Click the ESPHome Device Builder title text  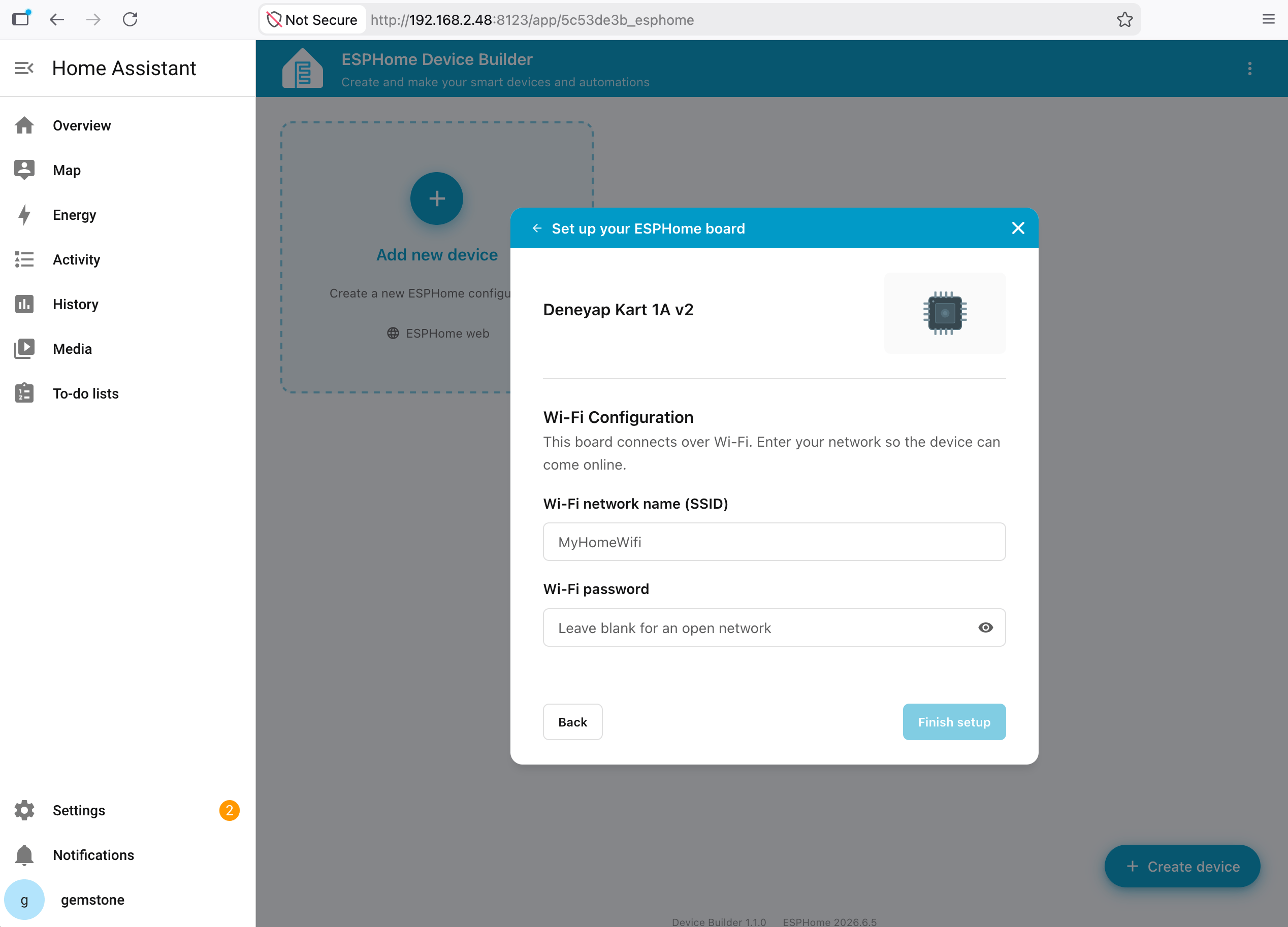(437, 59)
